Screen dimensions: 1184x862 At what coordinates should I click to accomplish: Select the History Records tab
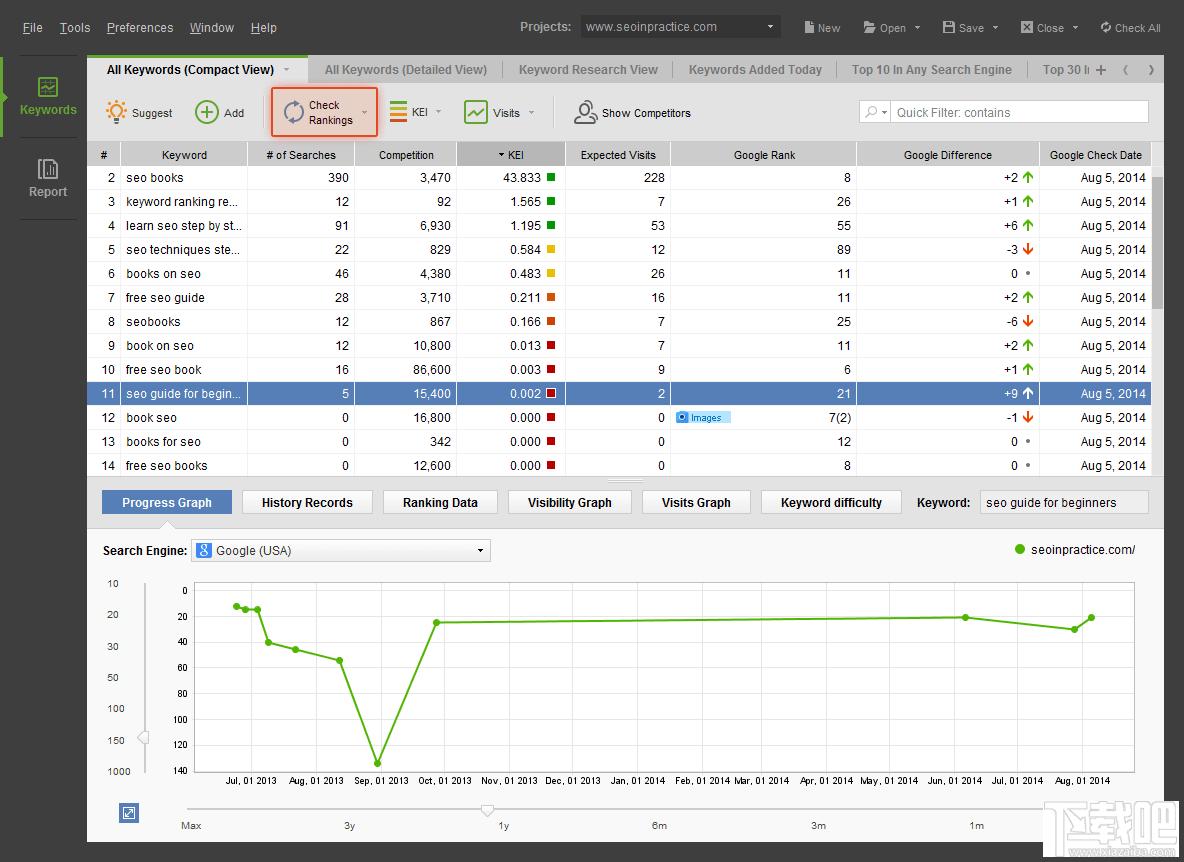coord(307,503)
